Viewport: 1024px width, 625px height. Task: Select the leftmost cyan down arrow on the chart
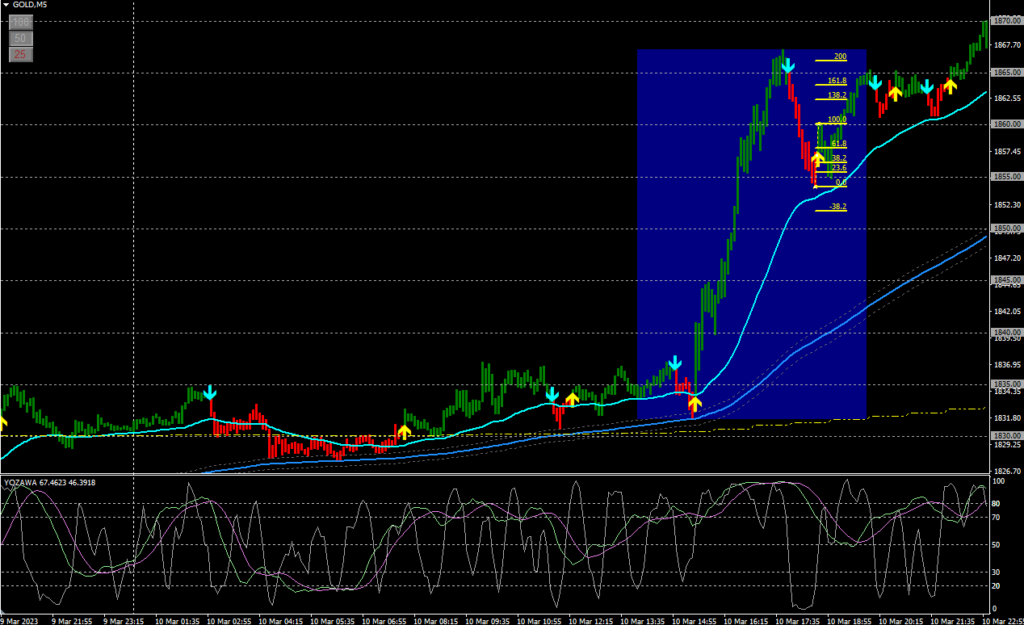pos(210,393)
